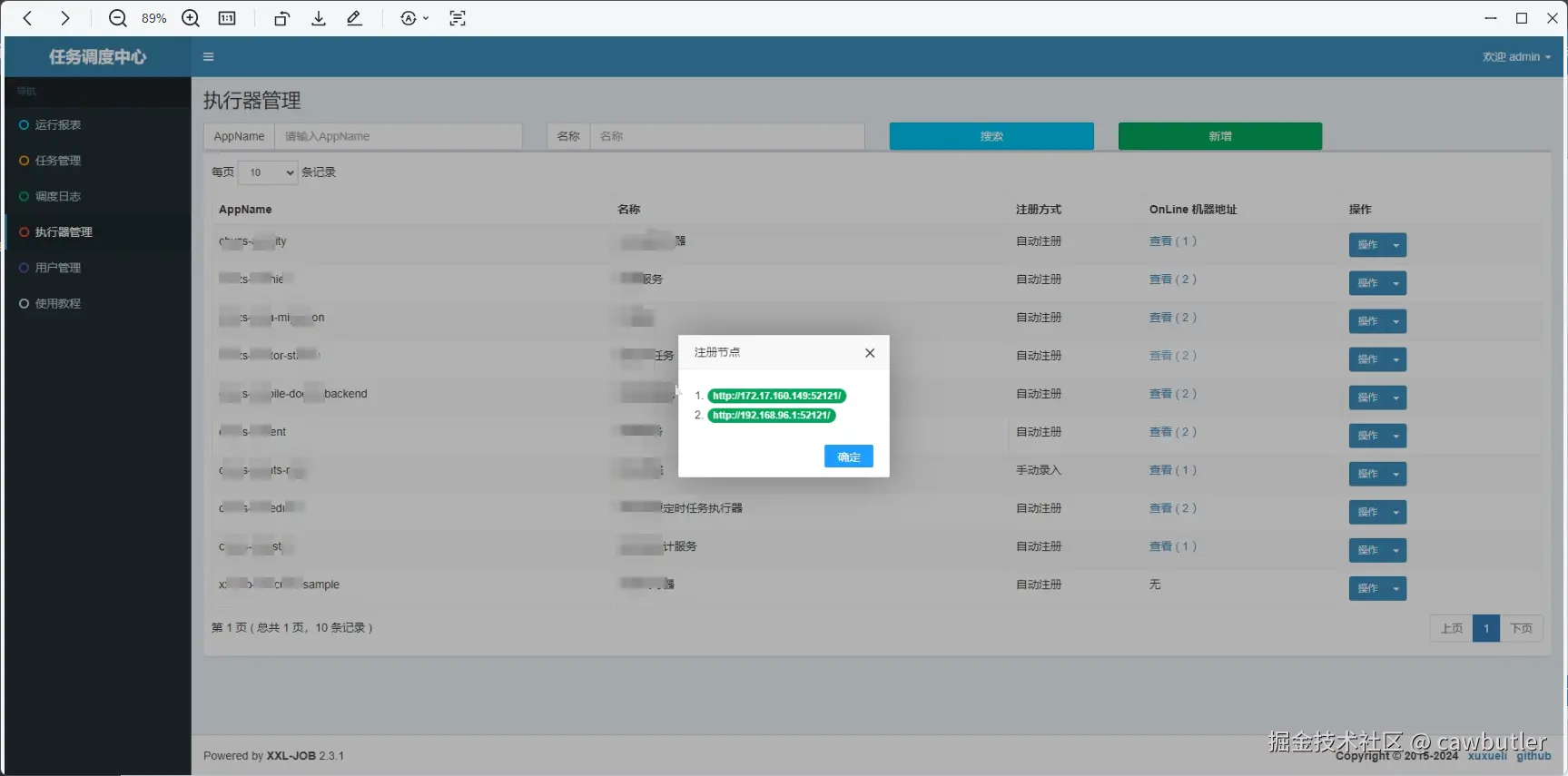Click the blue 搜索 button
The image size is (1568, 776).
991,136
